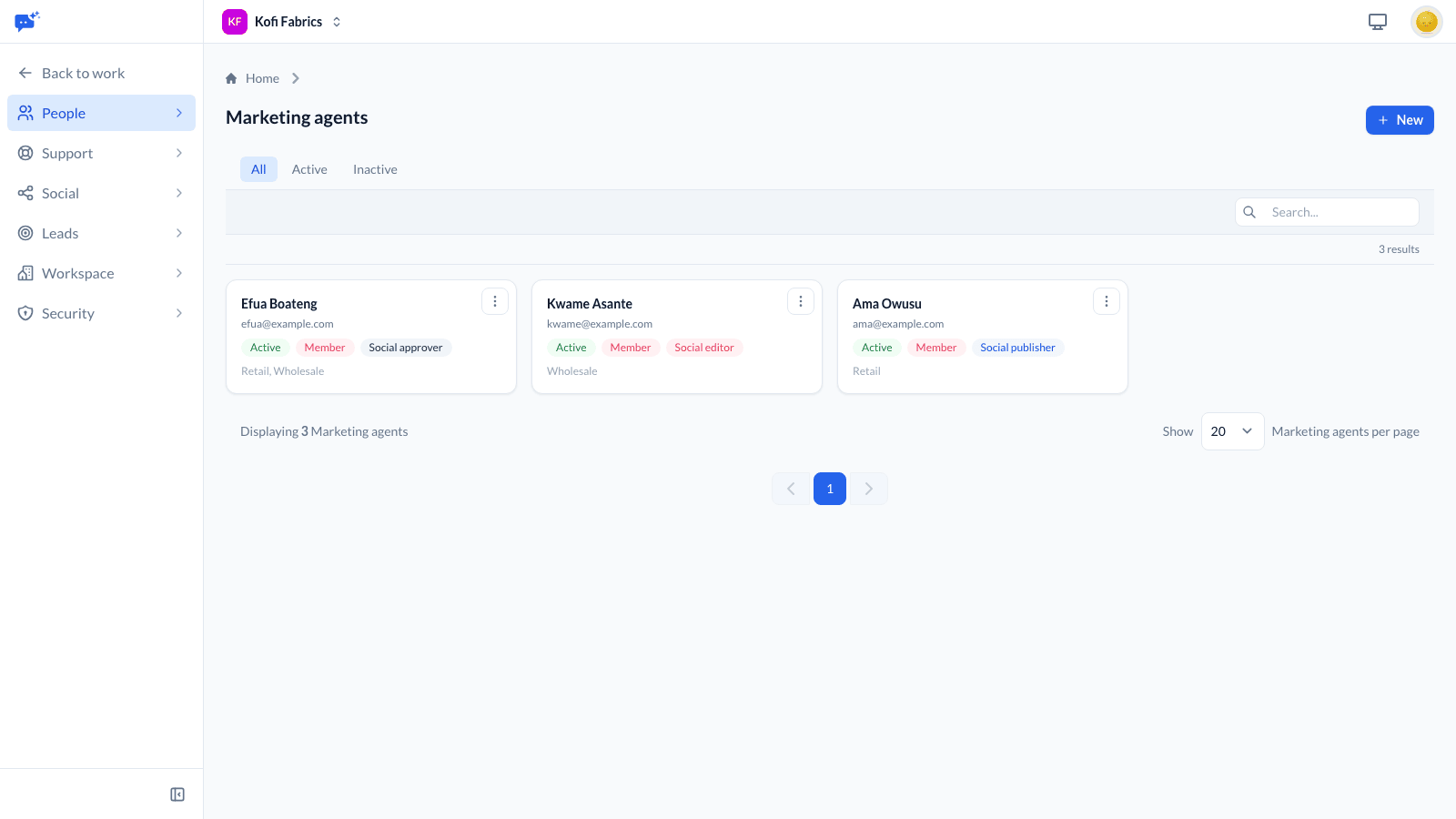Image resolution: width=1456 pixels, height=819 pixels.
Task: Click the Social share icon
Action: pos(25,193)
